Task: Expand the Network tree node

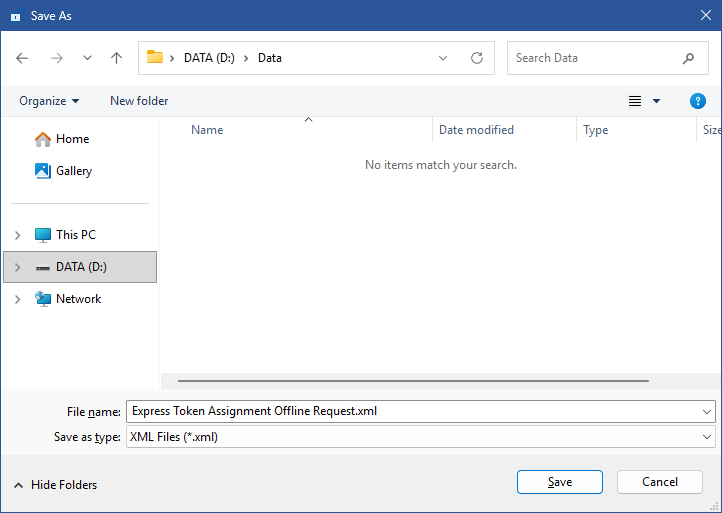Action: pyautogui.click(x=17, y=299)
